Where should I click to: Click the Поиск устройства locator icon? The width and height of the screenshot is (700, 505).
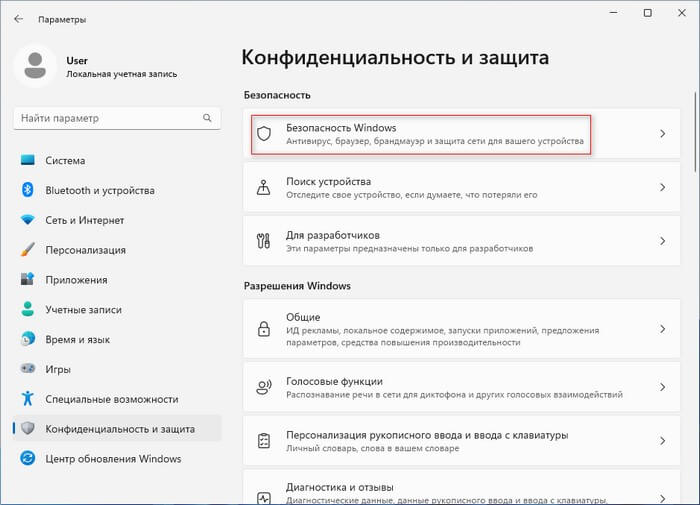[x=263, y=188]
